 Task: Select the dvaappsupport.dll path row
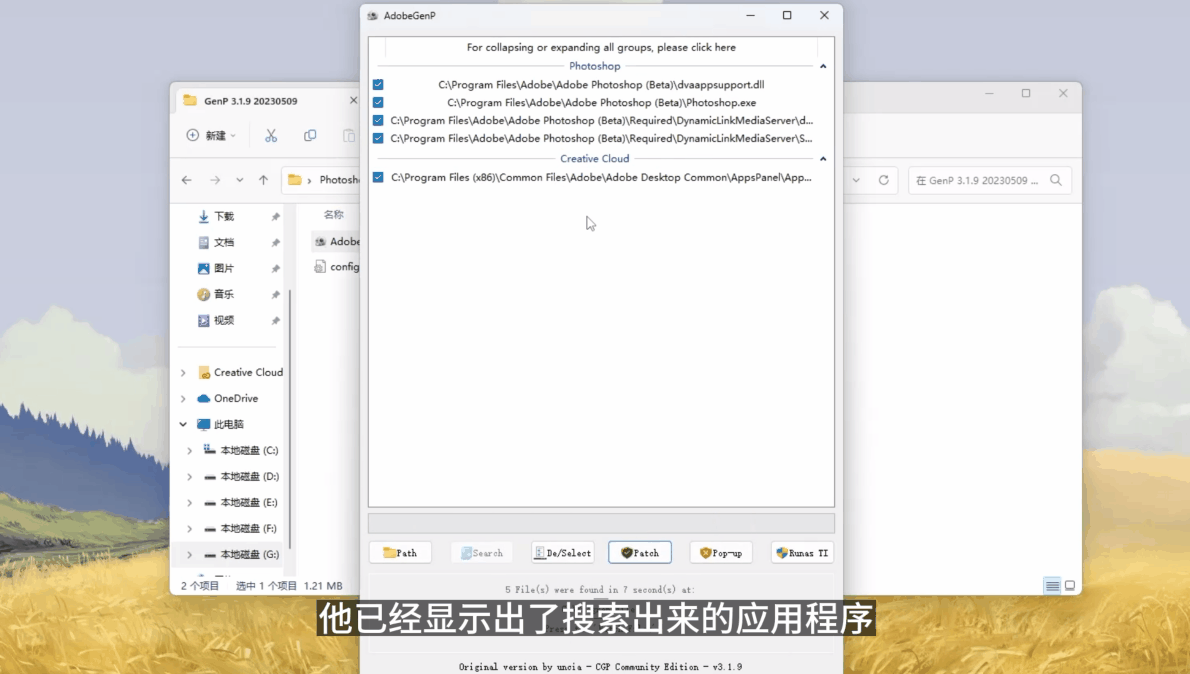(601, 84)
